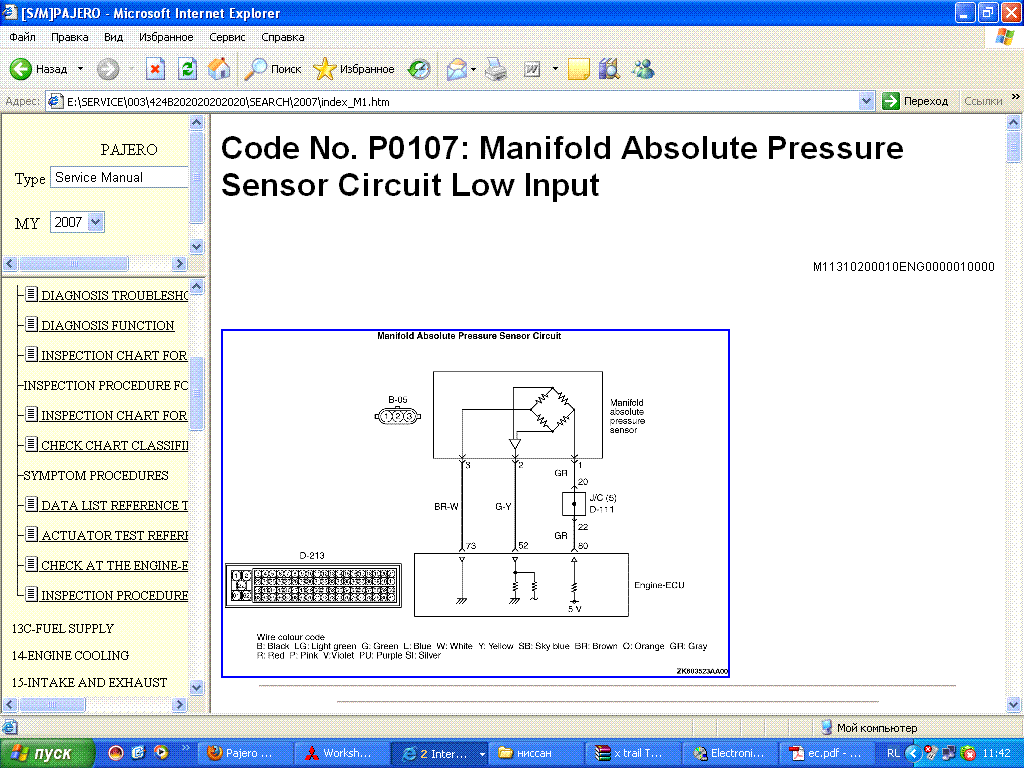Screen dimensions: 1024x768
Task: Open the Edit button dropdown arrow
Action: pyautogui.click(x=555, y=69)
